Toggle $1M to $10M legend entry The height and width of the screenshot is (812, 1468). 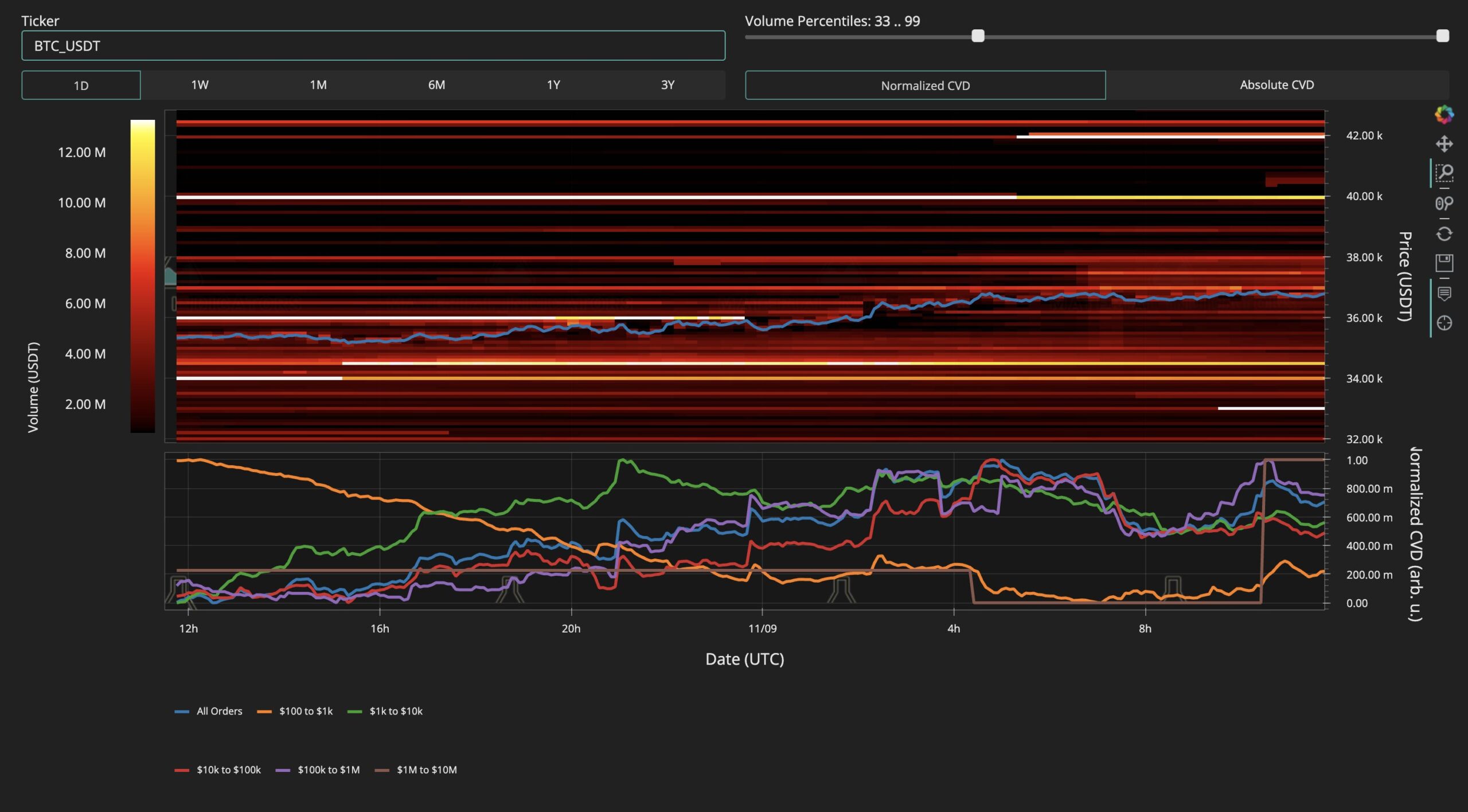tap(416, 770)
